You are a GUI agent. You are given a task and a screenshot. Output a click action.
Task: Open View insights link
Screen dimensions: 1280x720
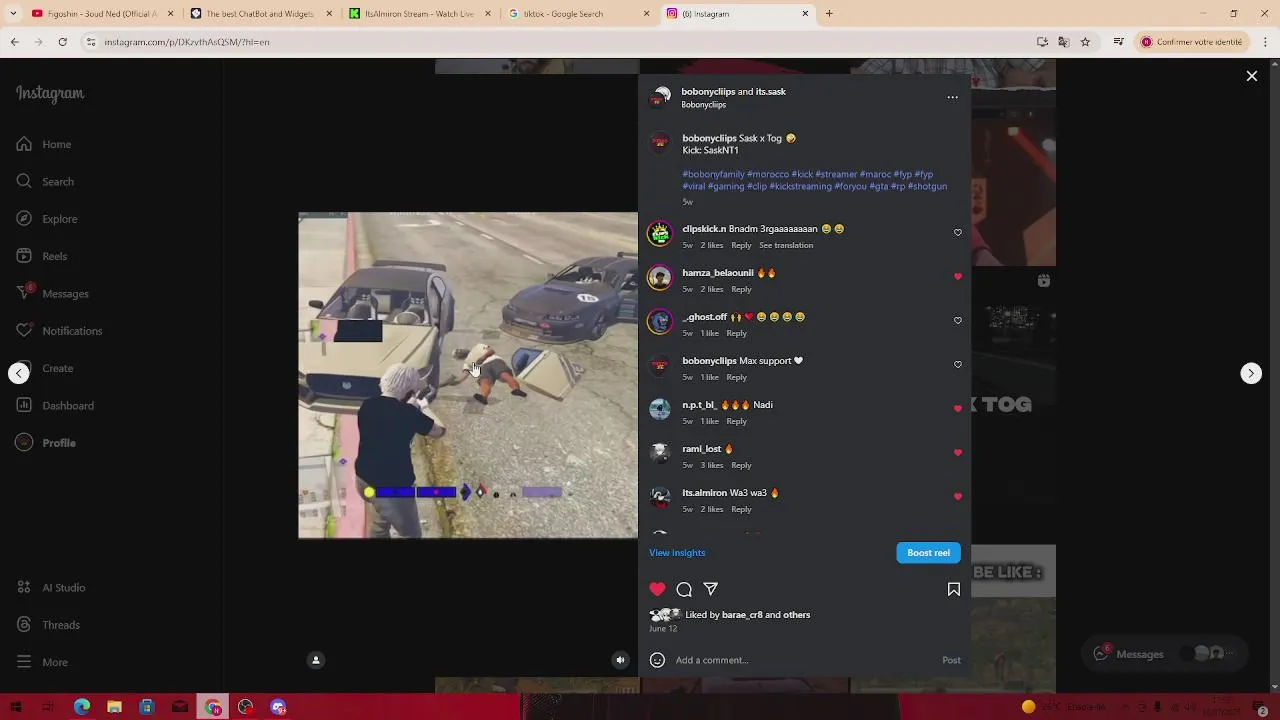click(677, 553)
